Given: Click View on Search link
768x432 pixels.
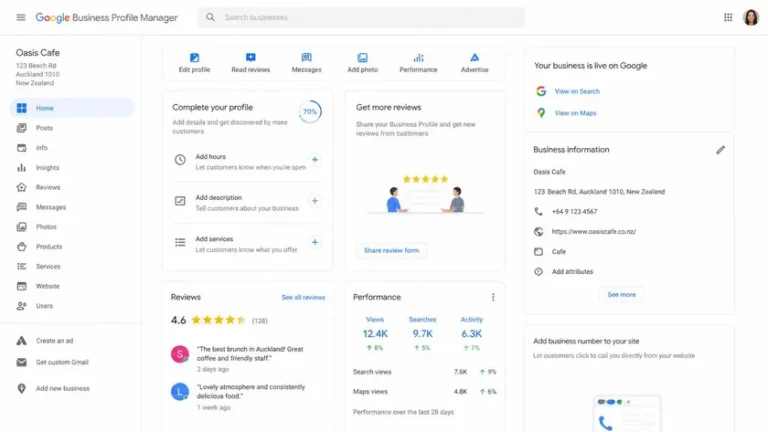Looking at the screenshot, I should [577, 91].
